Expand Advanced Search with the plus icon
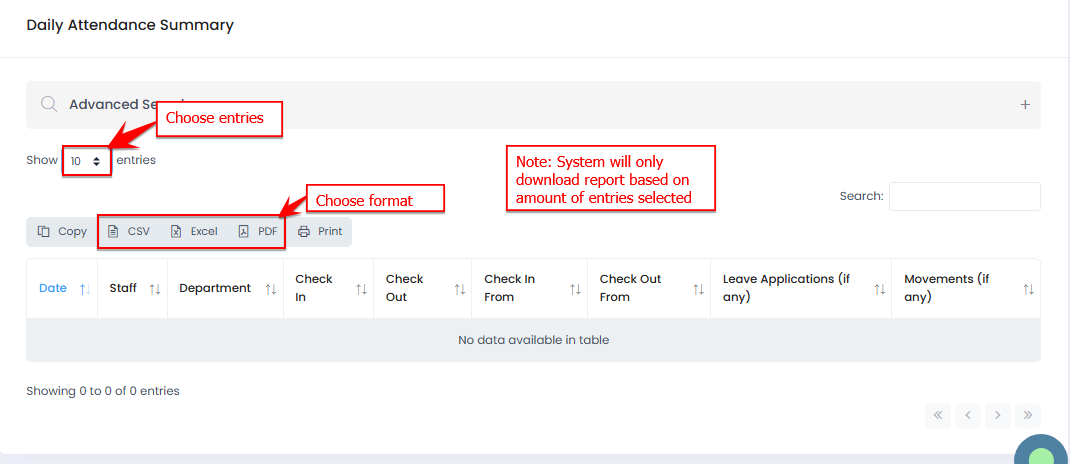Screen dimensions: 1070x464 pyautogui.click(x=1024, y=104)
